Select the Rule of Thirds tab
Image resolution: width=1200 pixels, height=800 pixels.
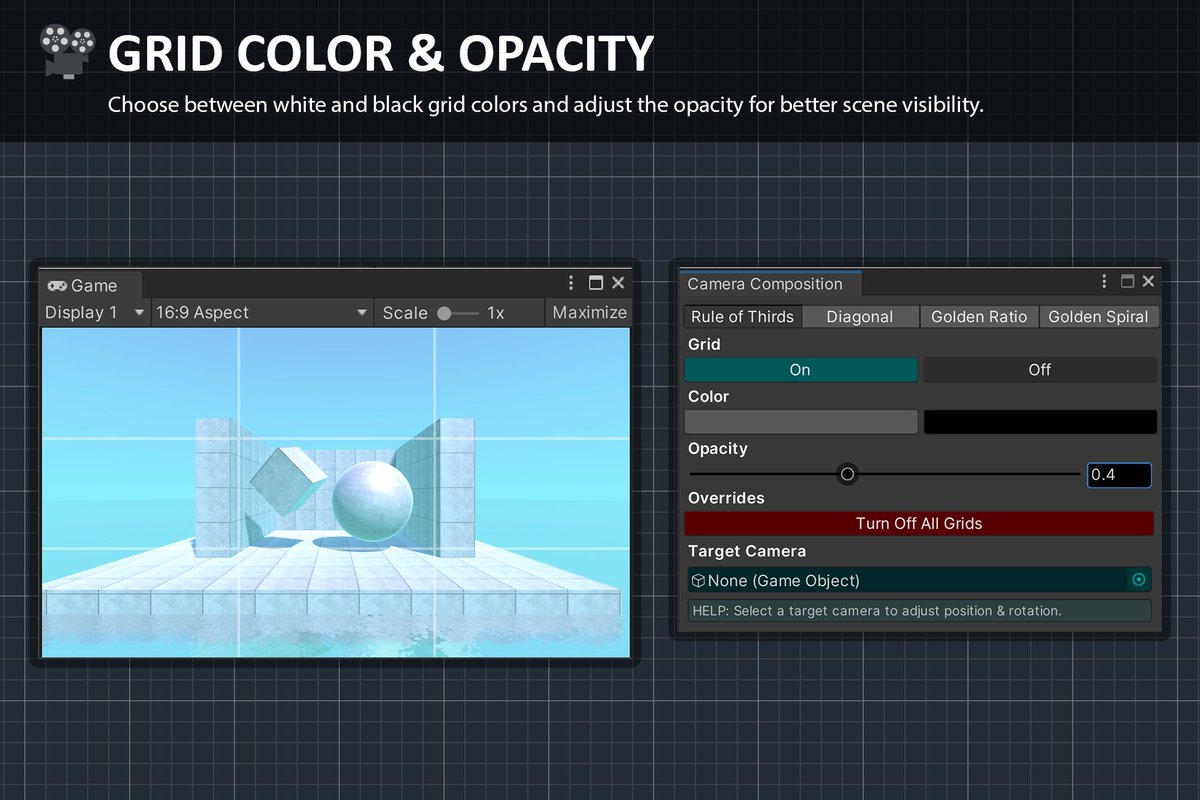742,317
